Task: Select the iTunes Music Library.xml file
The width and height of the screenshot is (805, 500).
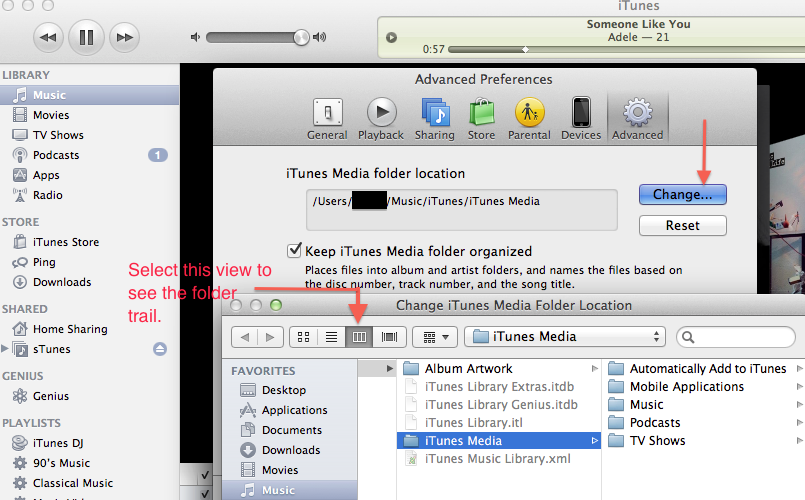Action: pos(499,458)
